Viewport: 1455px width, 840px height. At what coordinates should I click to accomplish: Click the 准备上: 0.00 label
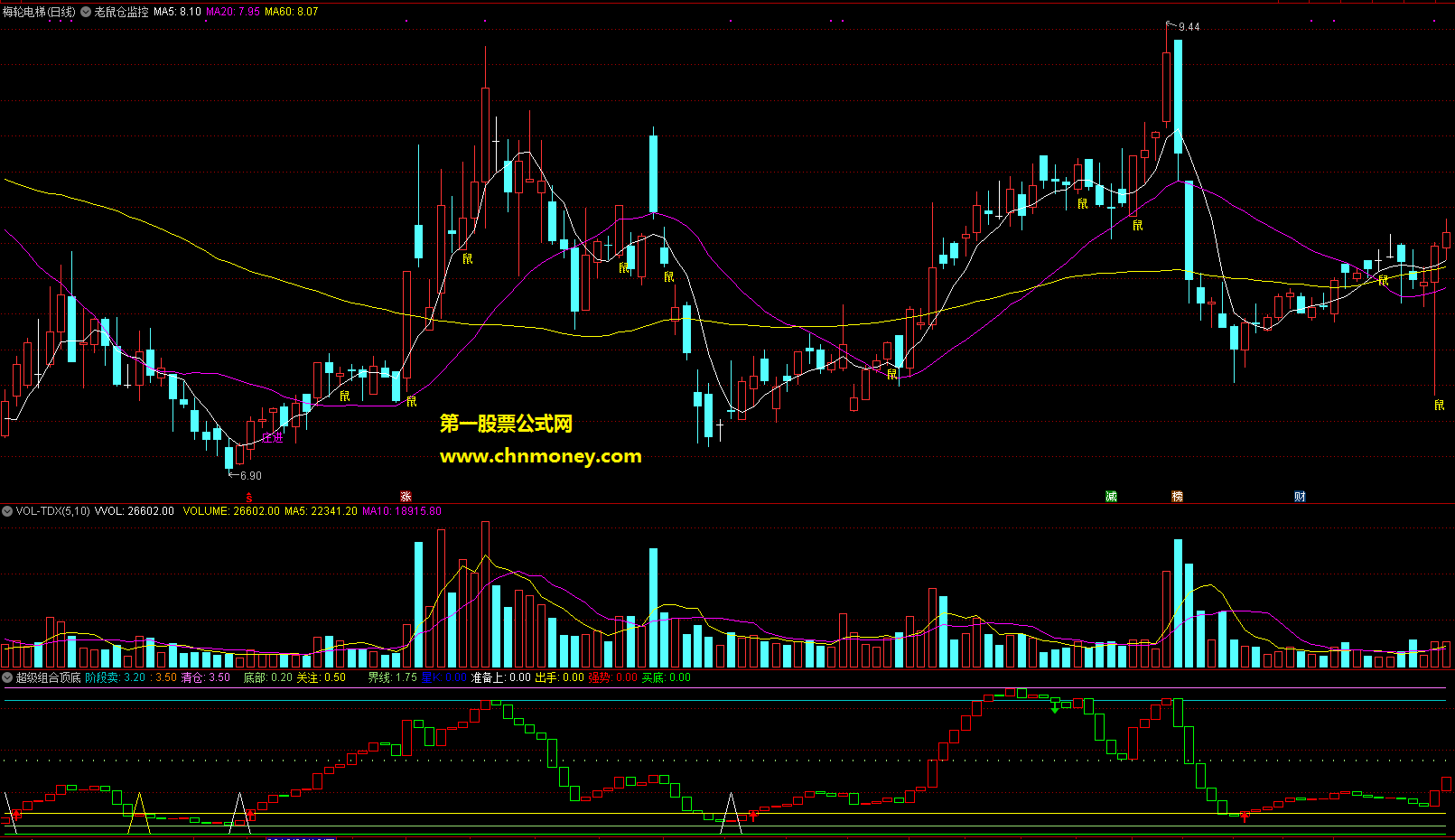coord(500,677)
